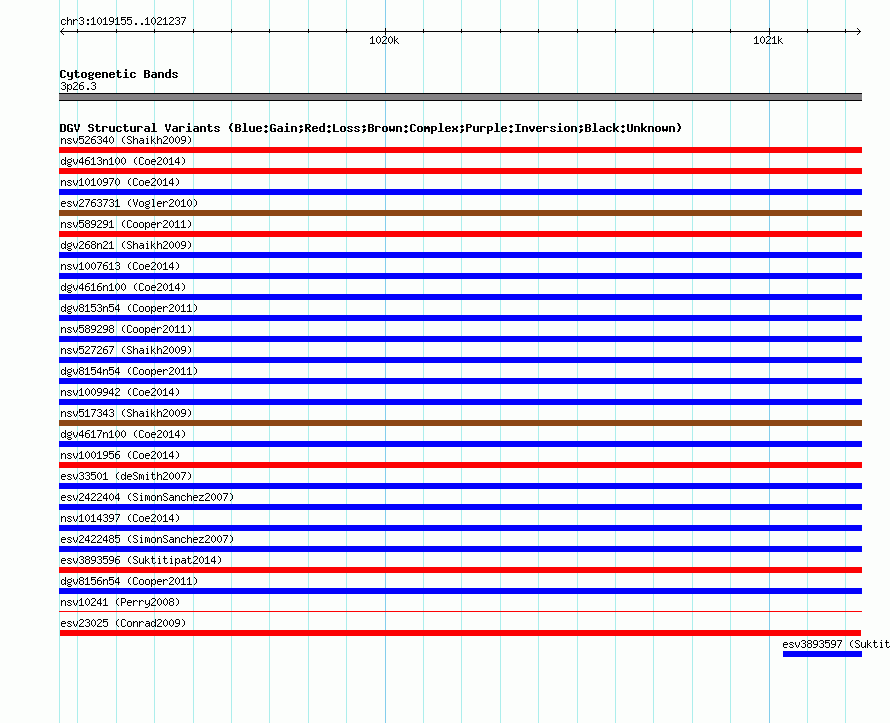Image resolution: width=890 pixels, height=723 pixels.
Task: Select the blue gain bar under nsv1010970
Action: [x=460, y=192]
